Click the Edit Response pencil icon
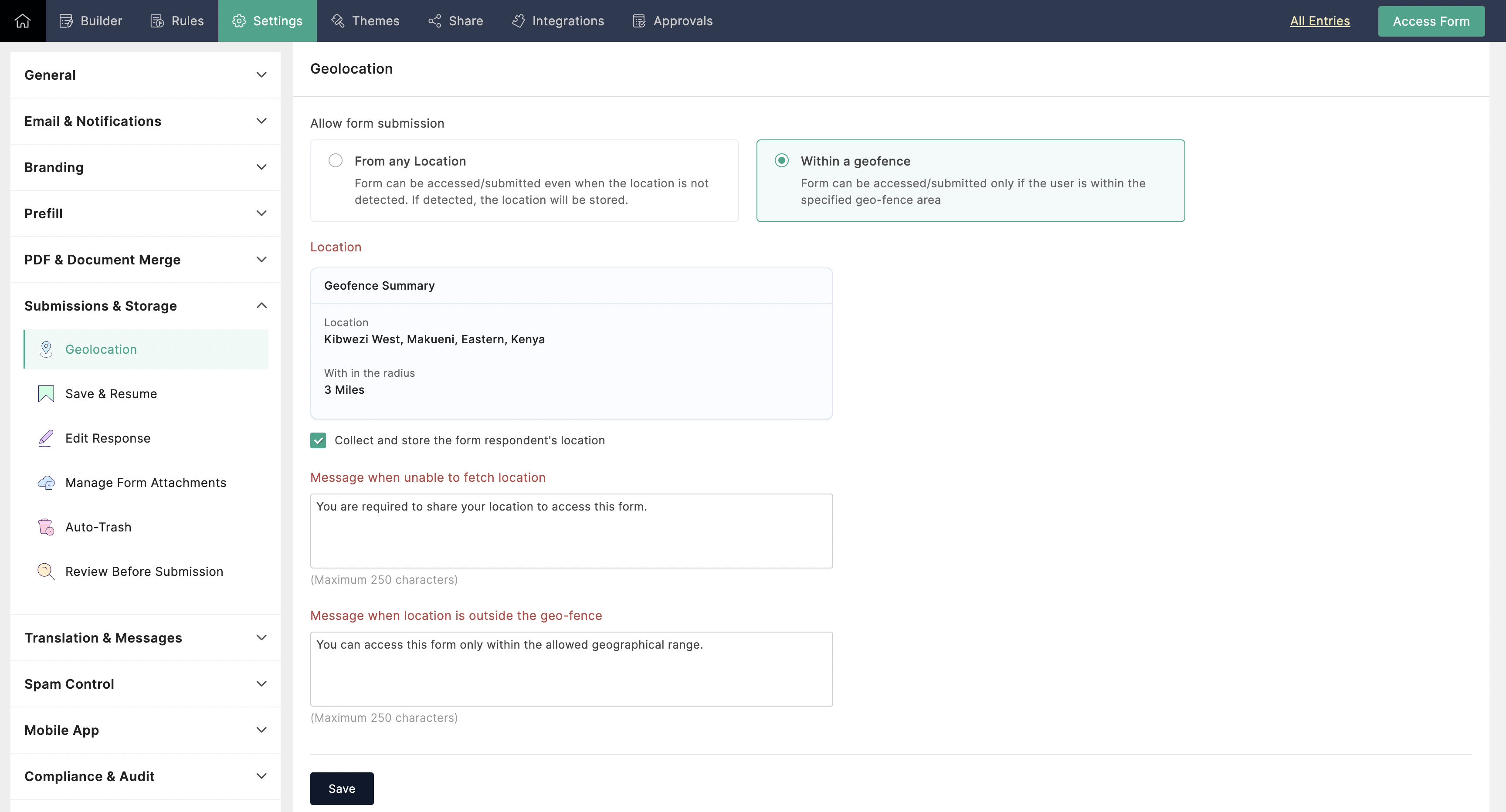The width and height of the screenshot is (1506, 812). tap(46, 438)
